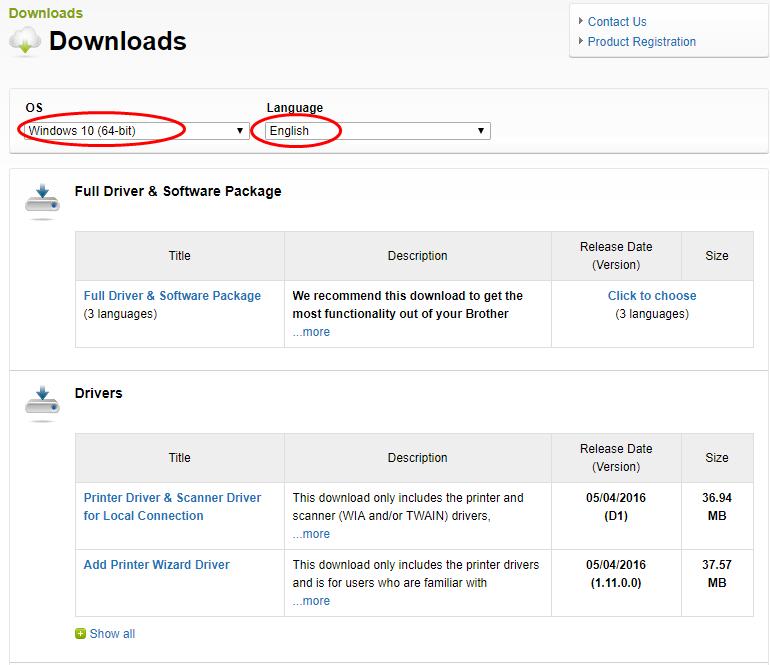Click the cloud download icon beside Downloads heading
This screenshot has height=665, width=770.
[25, 41]
